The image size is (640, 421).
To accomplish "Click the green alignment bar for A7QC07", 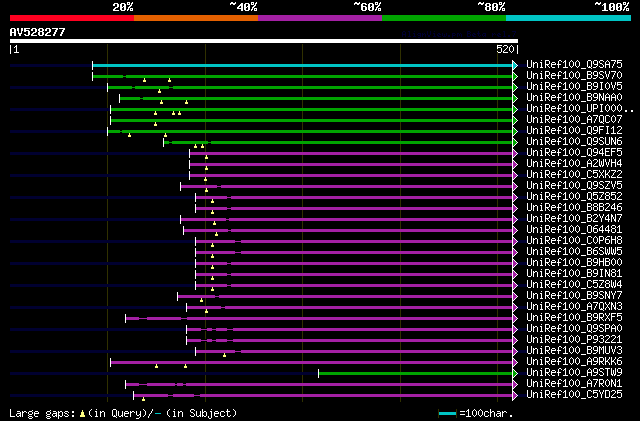I will pos(312,120).
